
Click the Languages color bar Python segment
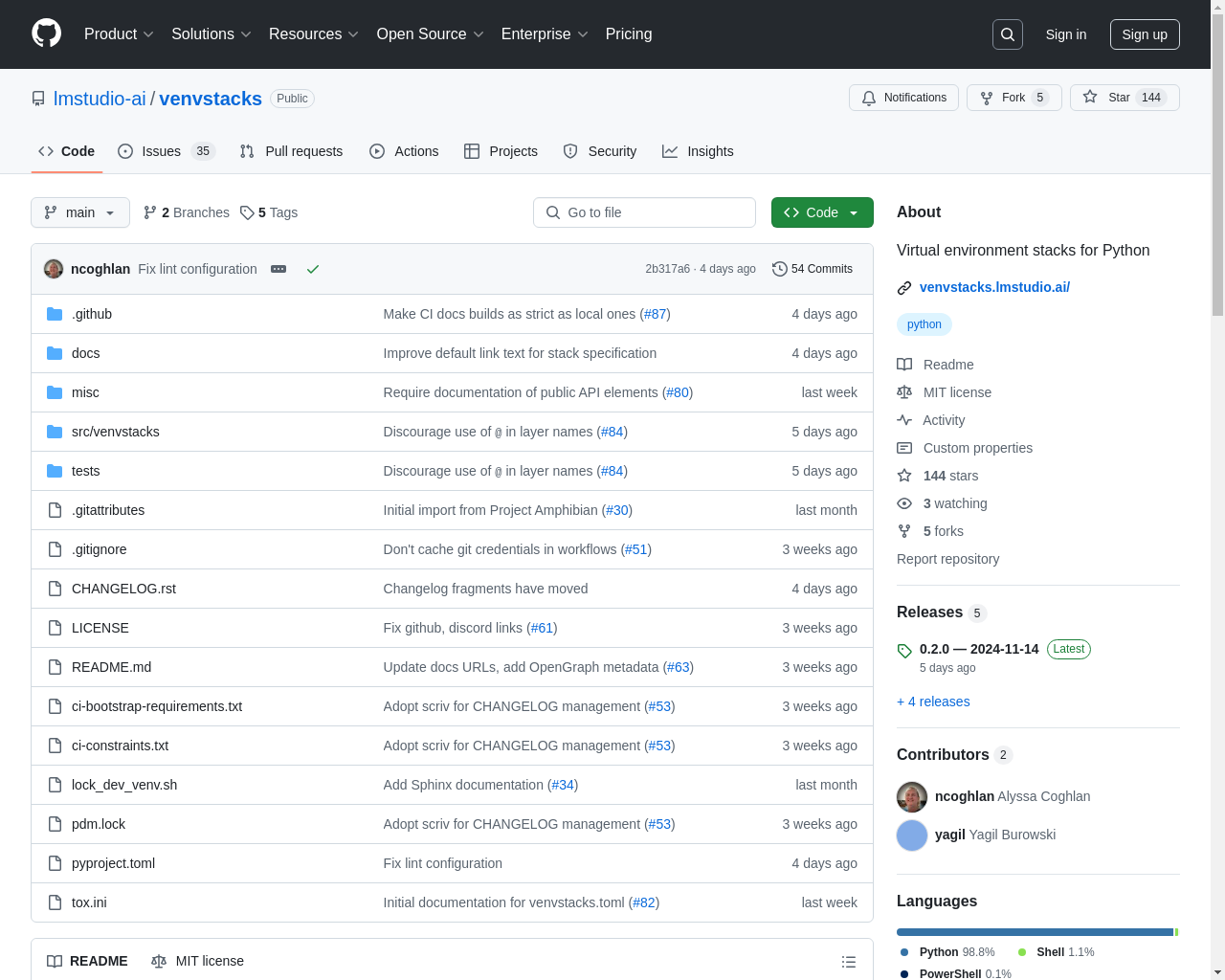[x=1035, y=932]
